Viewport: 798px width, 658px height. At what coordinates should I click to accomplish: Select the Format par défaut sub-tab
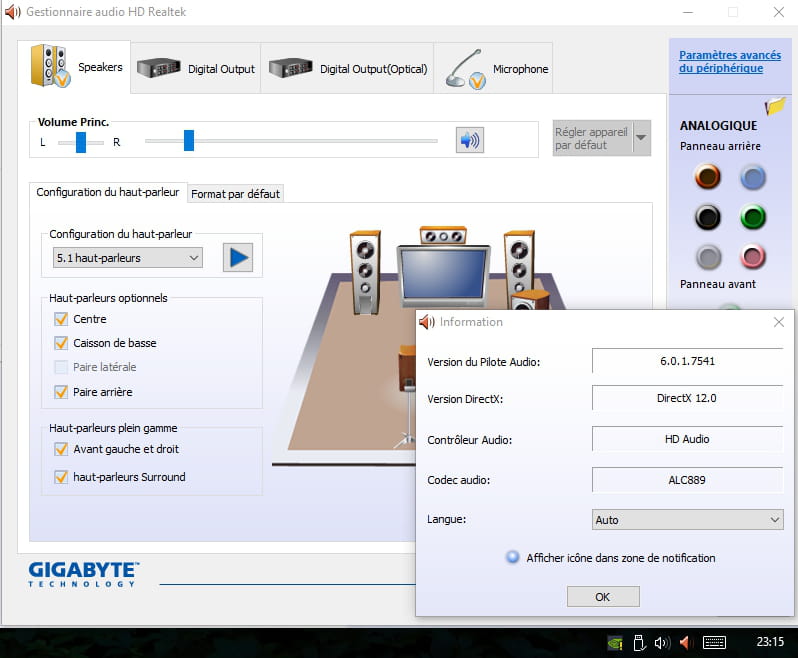tap(236, 194)
